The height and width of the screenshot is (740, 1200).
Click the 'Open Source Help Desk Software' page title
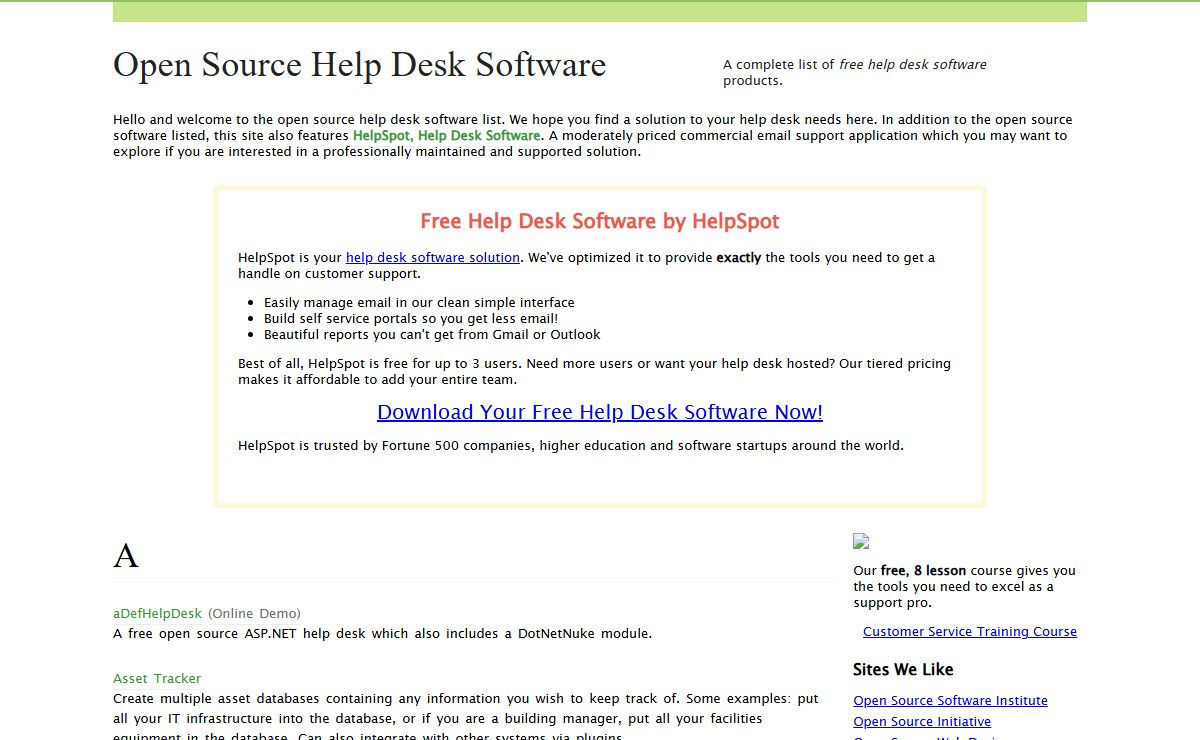pyautogui.click(x=359, y=65)
